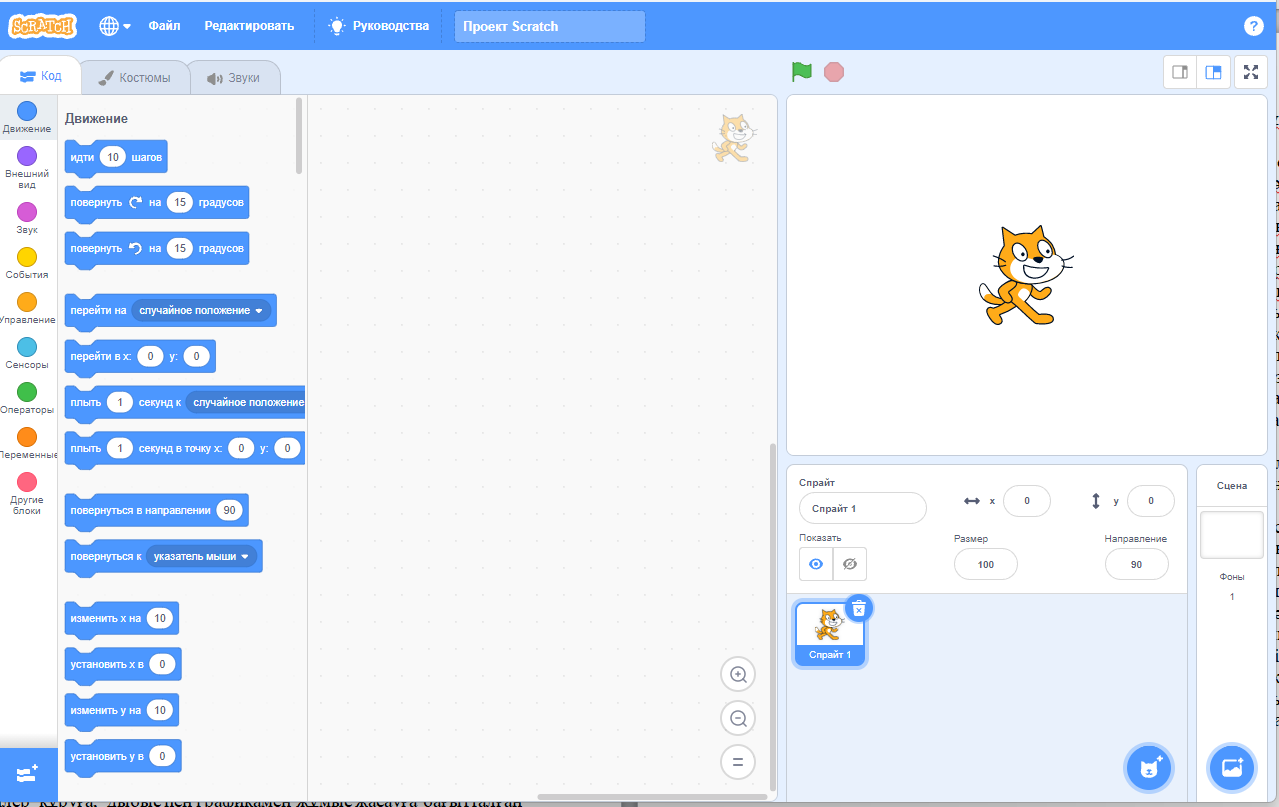Click the изменить x на block
Screen dimensions: 1279x807
point(121,619)
